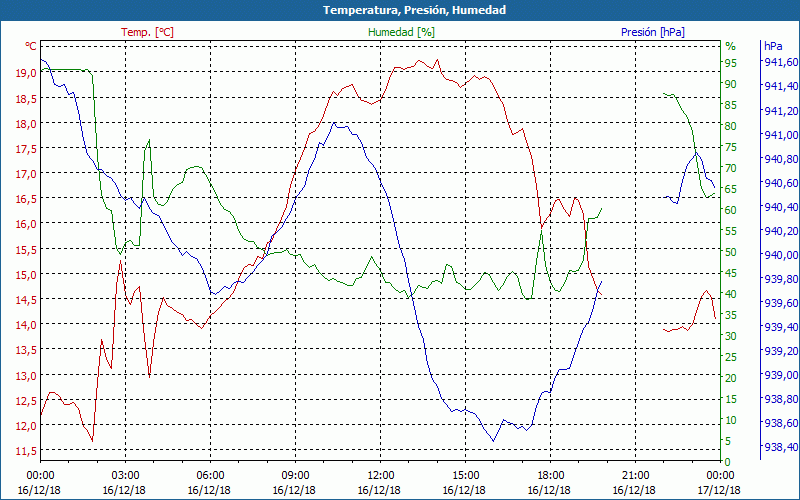Click the 80 humidity axis value
Viewport: 800px width, 500px height.
[731, 126]
